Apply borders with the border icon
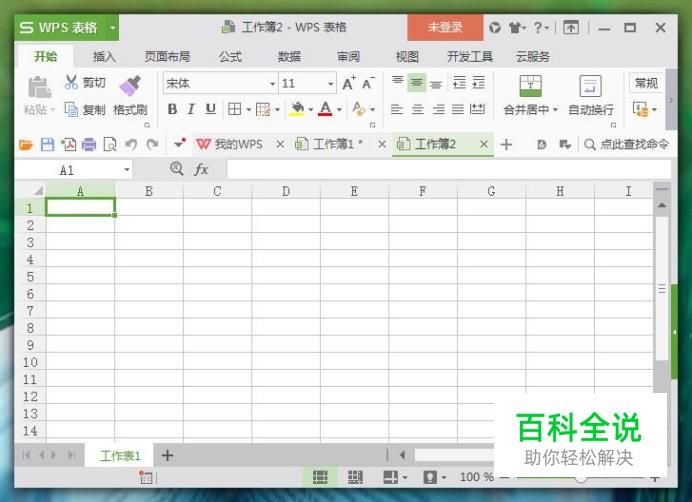The image size is (692, 502). (234, 109)
